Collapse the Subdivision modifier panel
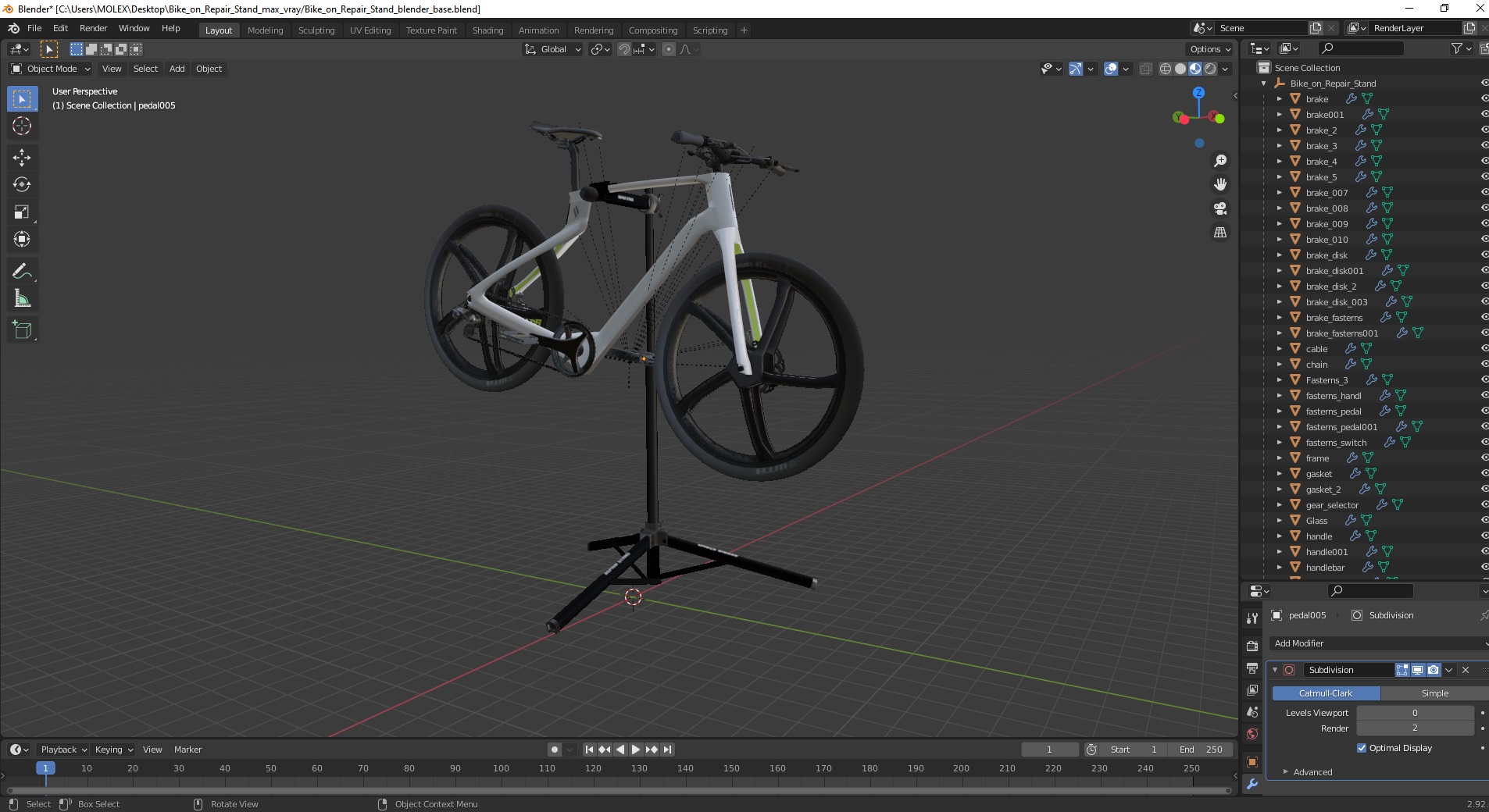The image size is (1489, 812). [x=1275, y=670]
